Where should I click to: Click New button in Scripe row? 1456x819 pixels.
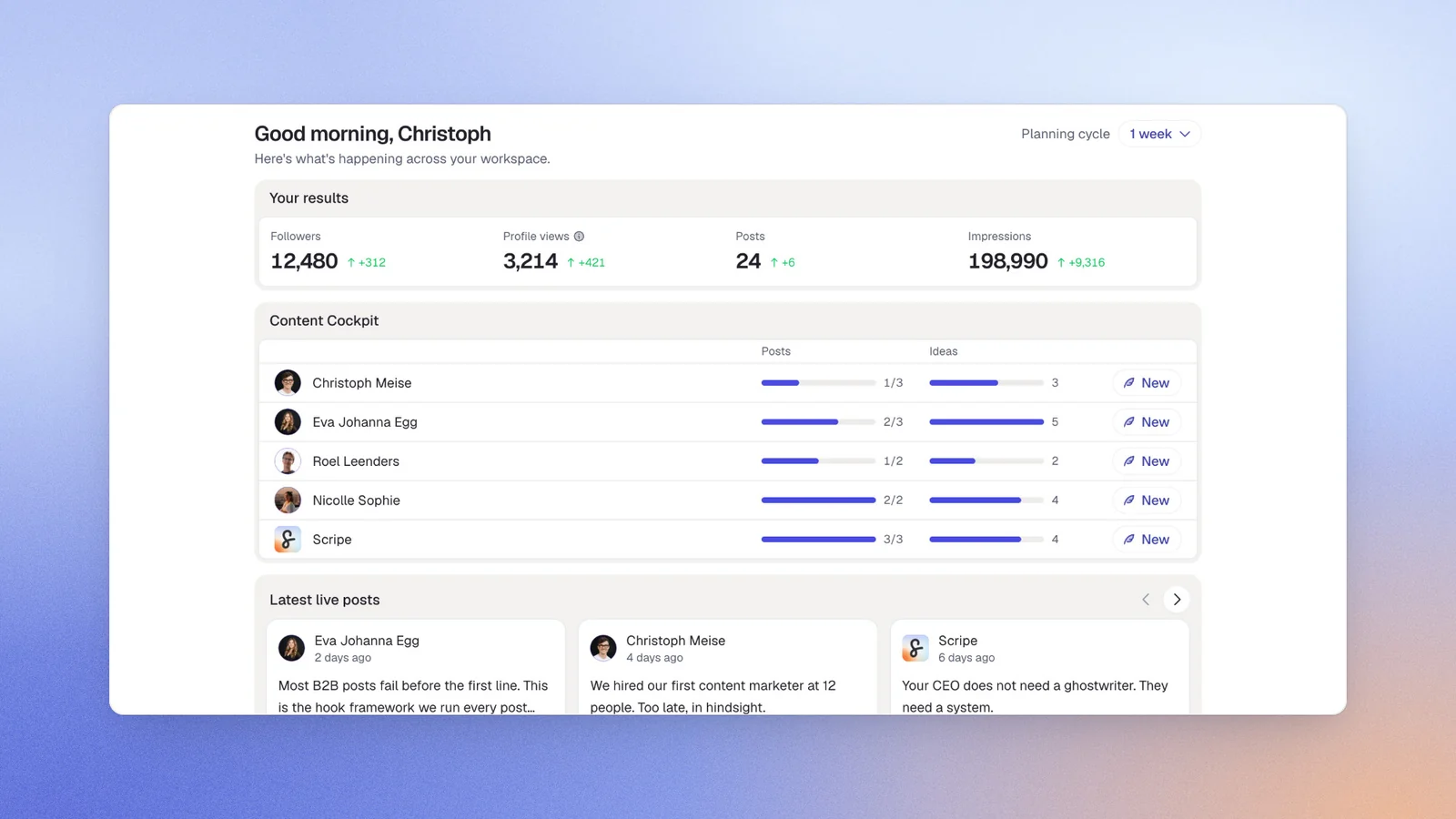1147,540
